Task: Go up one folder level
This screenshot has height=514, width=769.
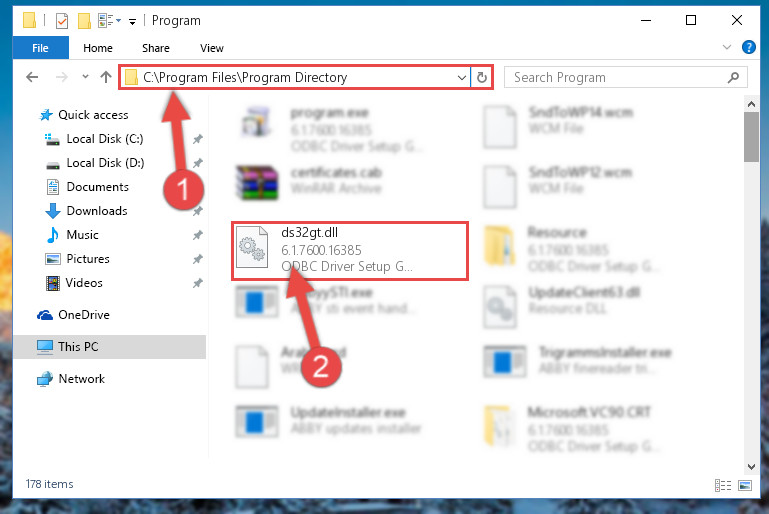Action: click(106, 77)
